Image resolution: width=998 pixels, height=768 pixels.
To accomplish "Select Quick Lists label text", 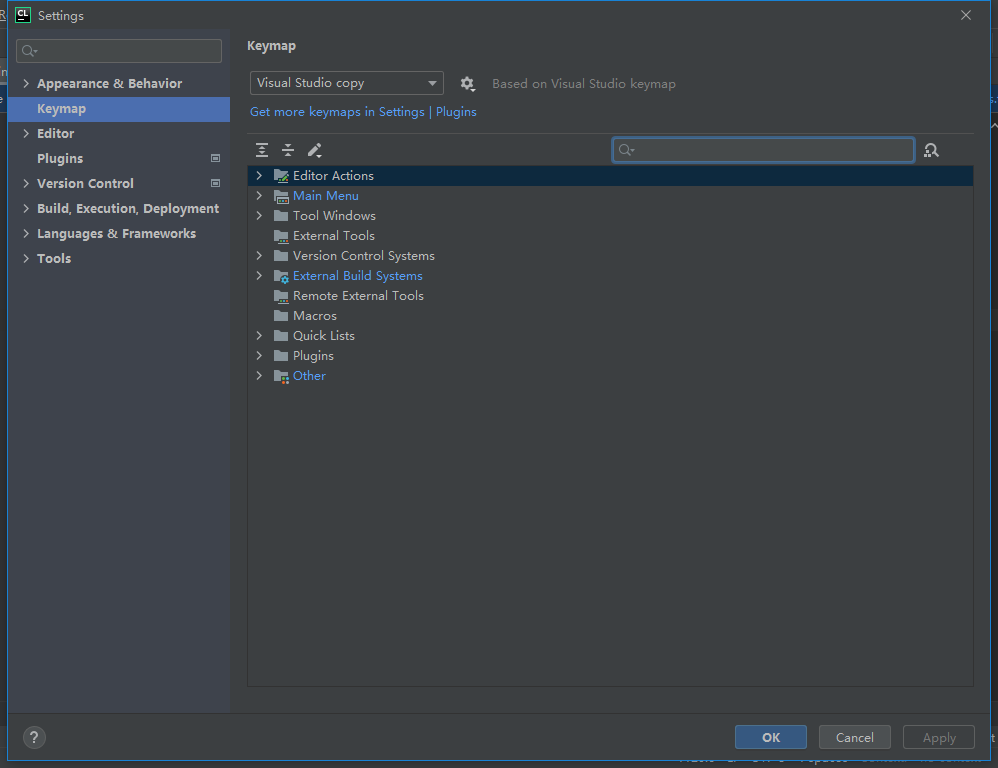I will coord(323,336).
